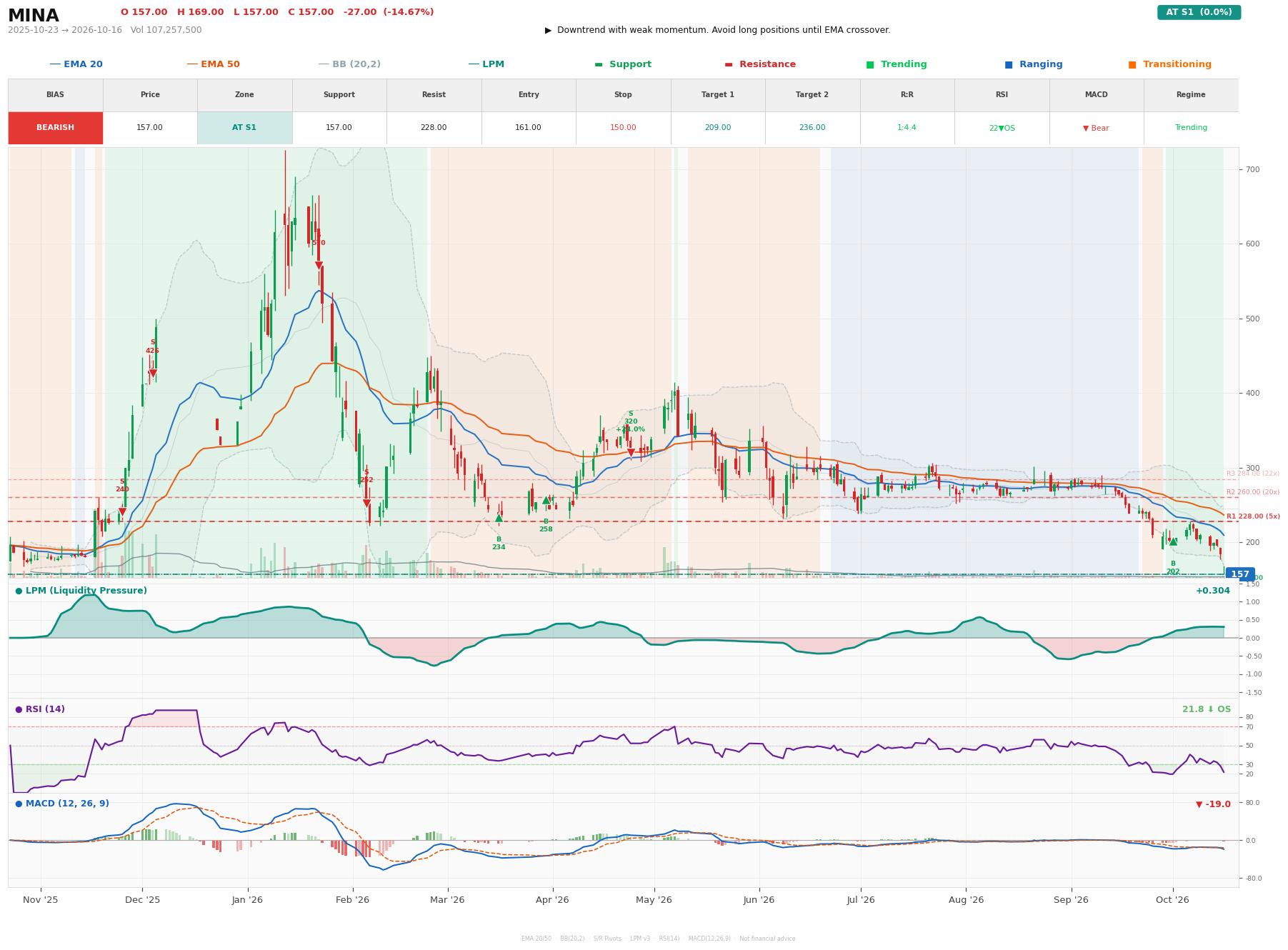Click the Target 2 value 236.00
Viewport: 1288px width, 950px height.
point(812,128)
